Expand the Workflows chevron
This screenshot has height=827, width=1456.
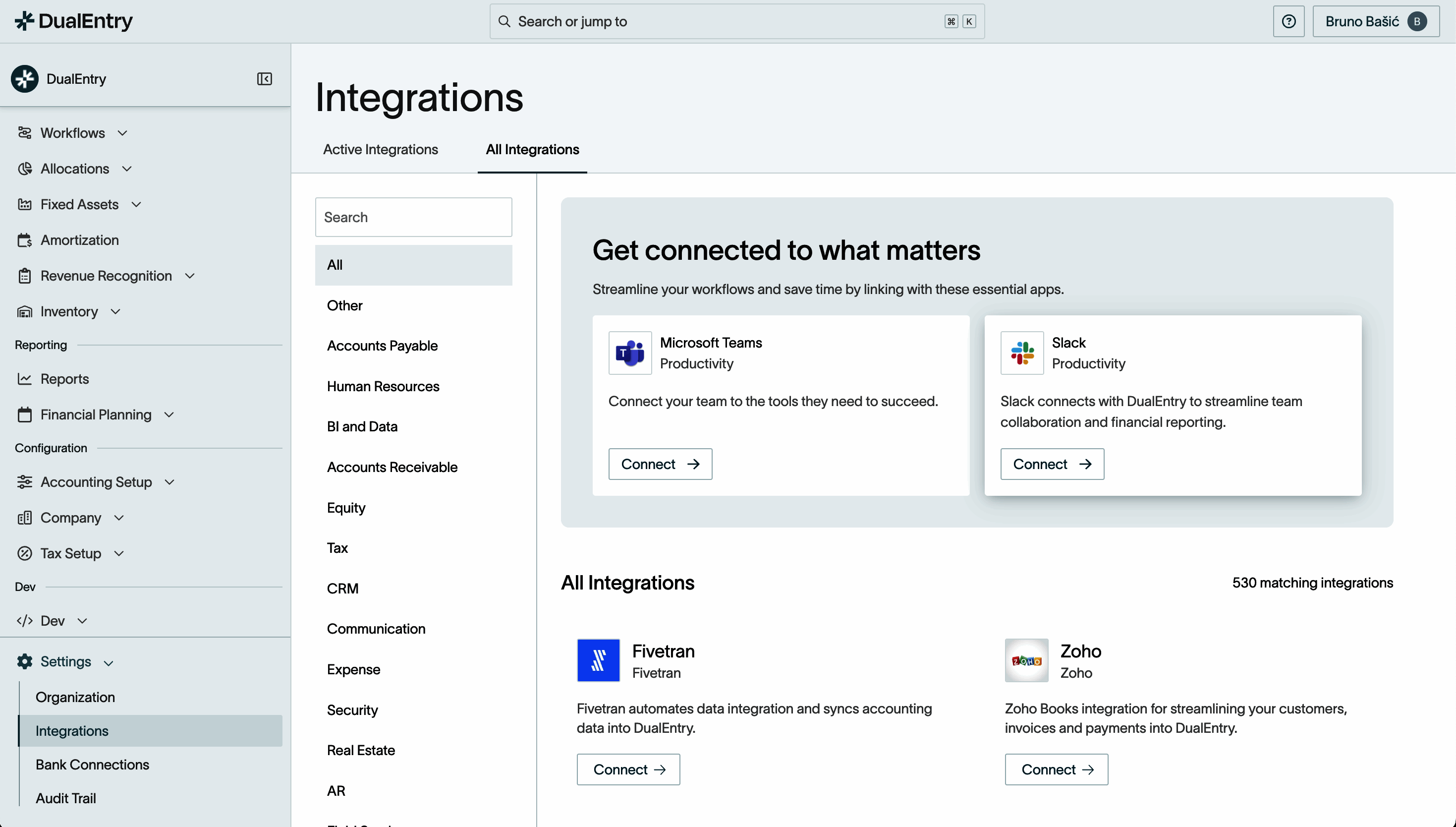[122, 133]
